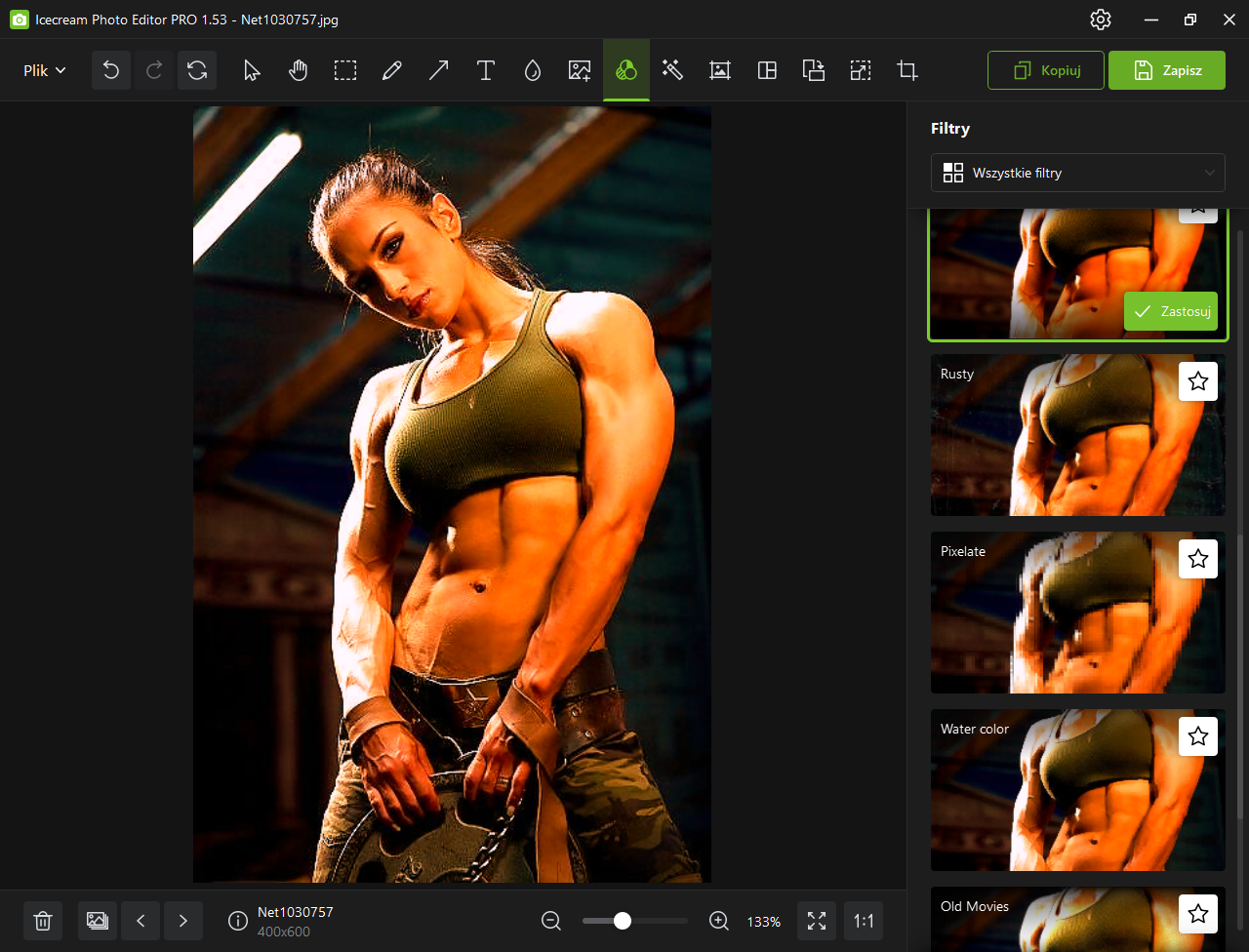The height and width of the screenshot is (952, 1249).
Task: Fit the image to the window
Action: (817, 921)
